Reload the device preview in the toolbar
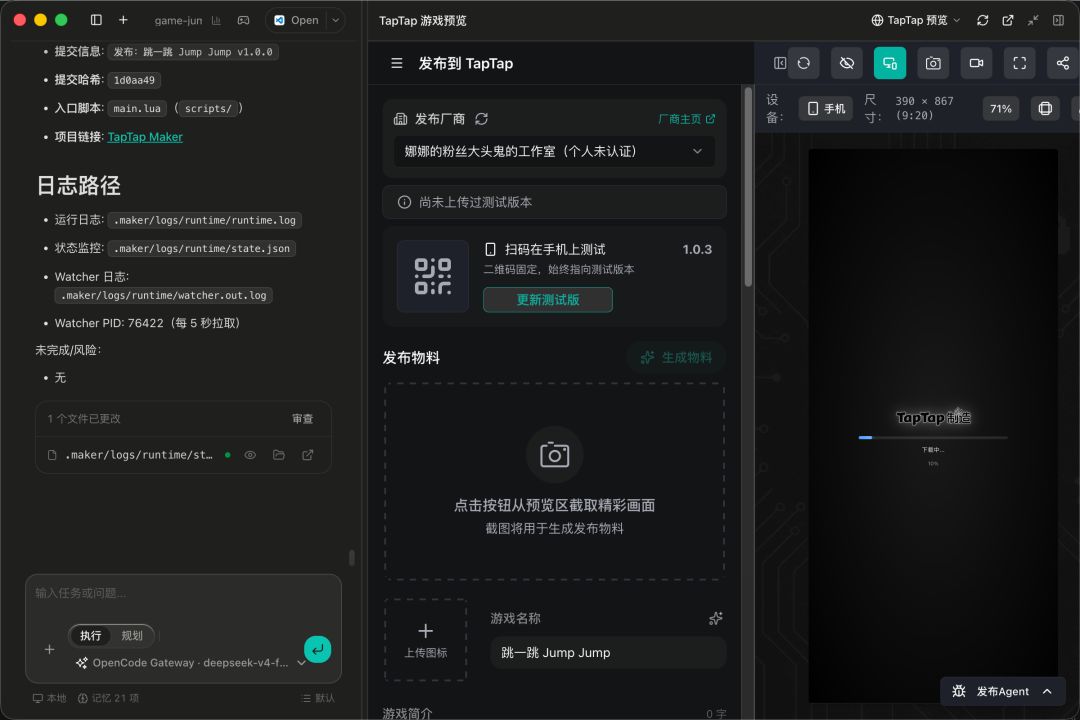This screenshot has width=1080, height=720. click(804, 63)
